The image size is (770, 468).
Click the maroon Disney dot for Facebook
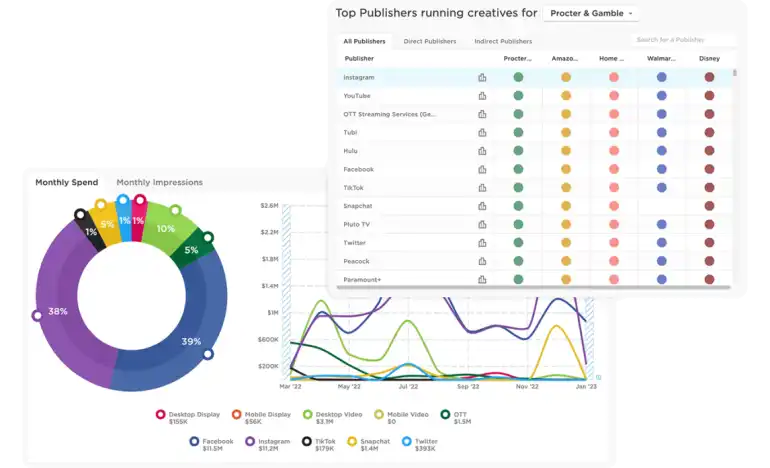(x=709, y=169)
